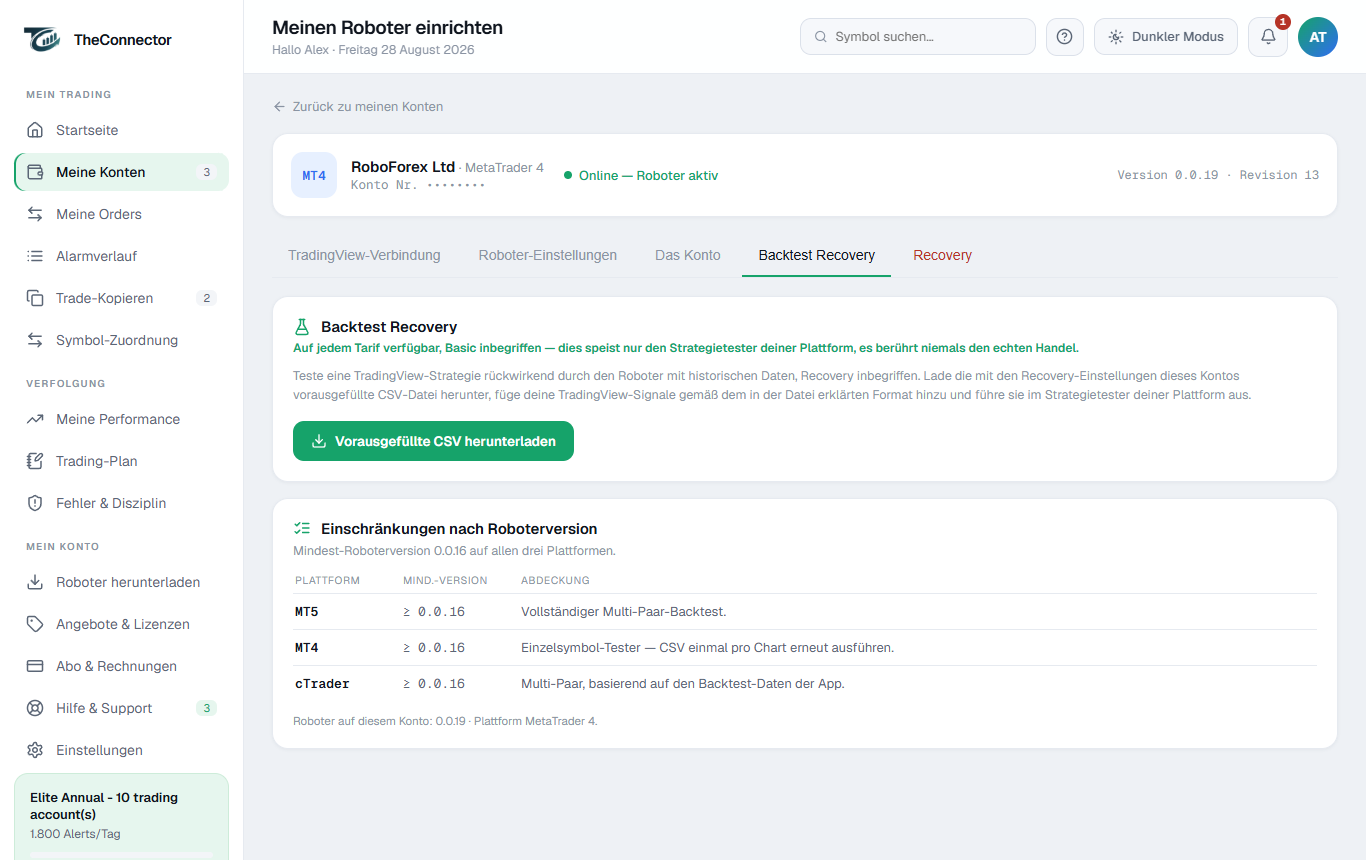Viewport: 1366px width, 860px height.
Task: Open the help question mark icon
Action: [x=1064, y=37]
